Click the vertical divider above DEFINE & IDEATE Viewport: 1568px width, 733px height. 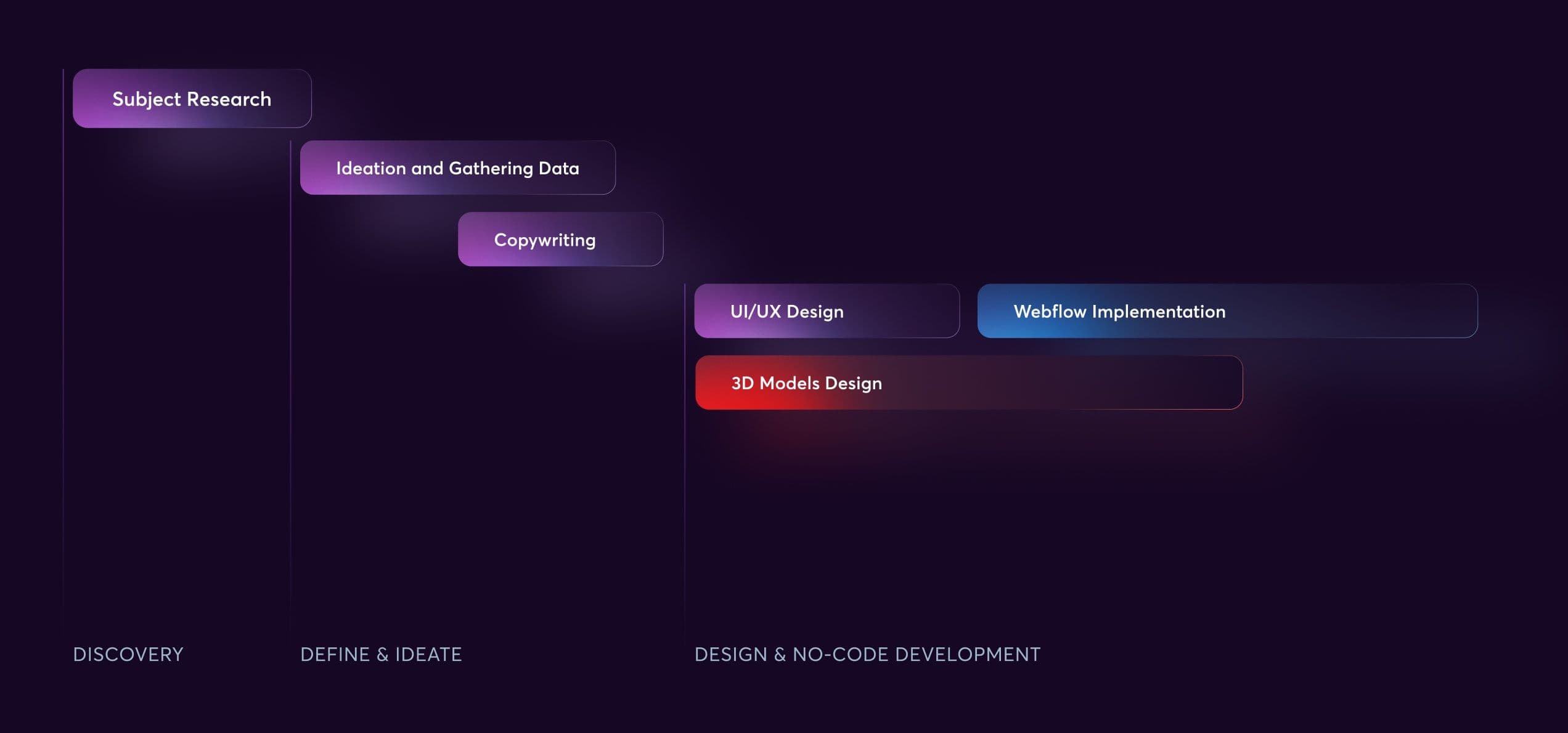(290, 400)
